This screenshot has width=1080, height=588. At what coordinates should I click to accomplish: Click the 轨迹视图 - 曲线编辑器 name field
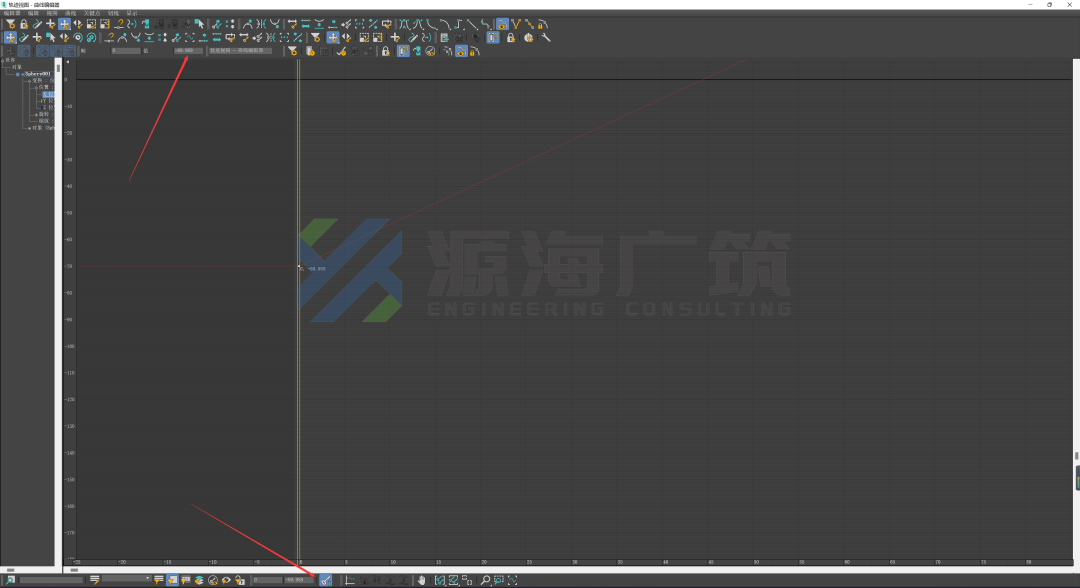(x=241, y=51)
